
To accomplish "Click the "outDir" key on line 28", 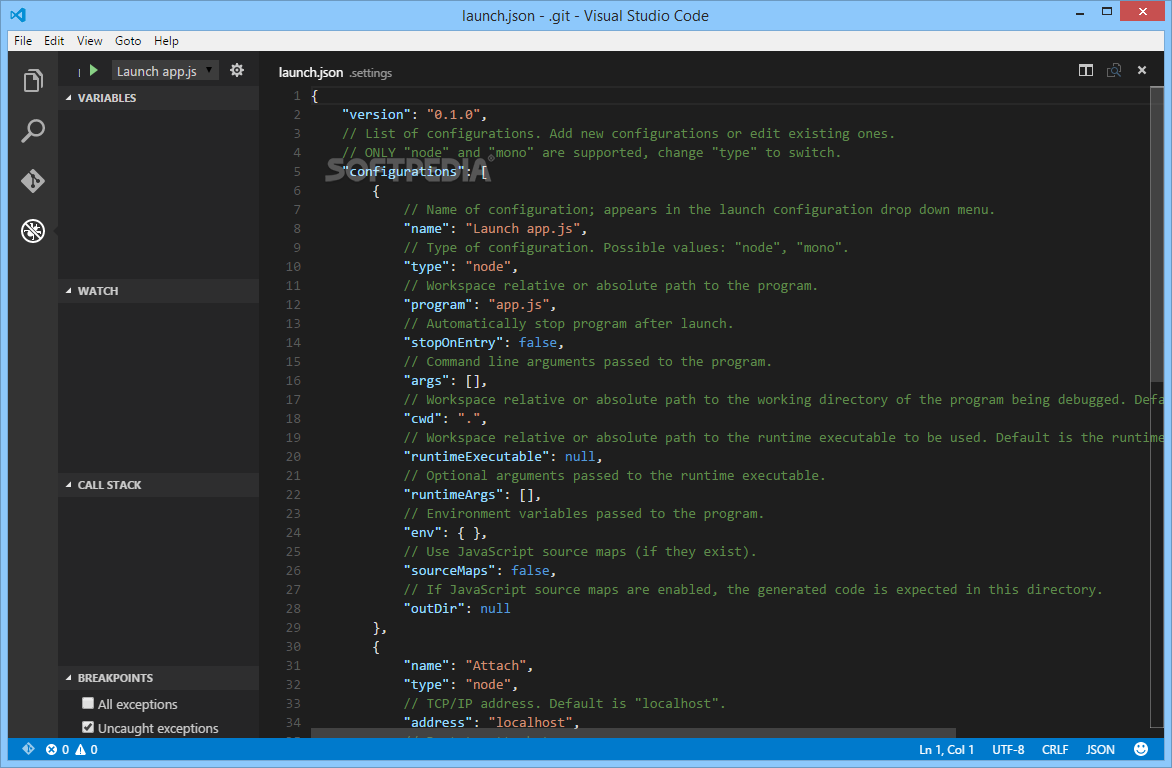I will tap(434, 608).
